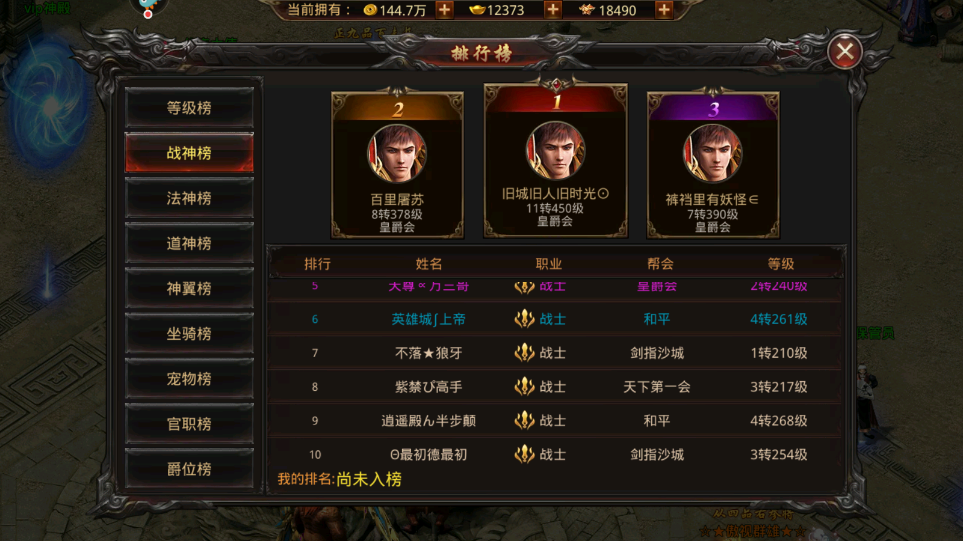Switch to the 法神榜 tab

189,198
